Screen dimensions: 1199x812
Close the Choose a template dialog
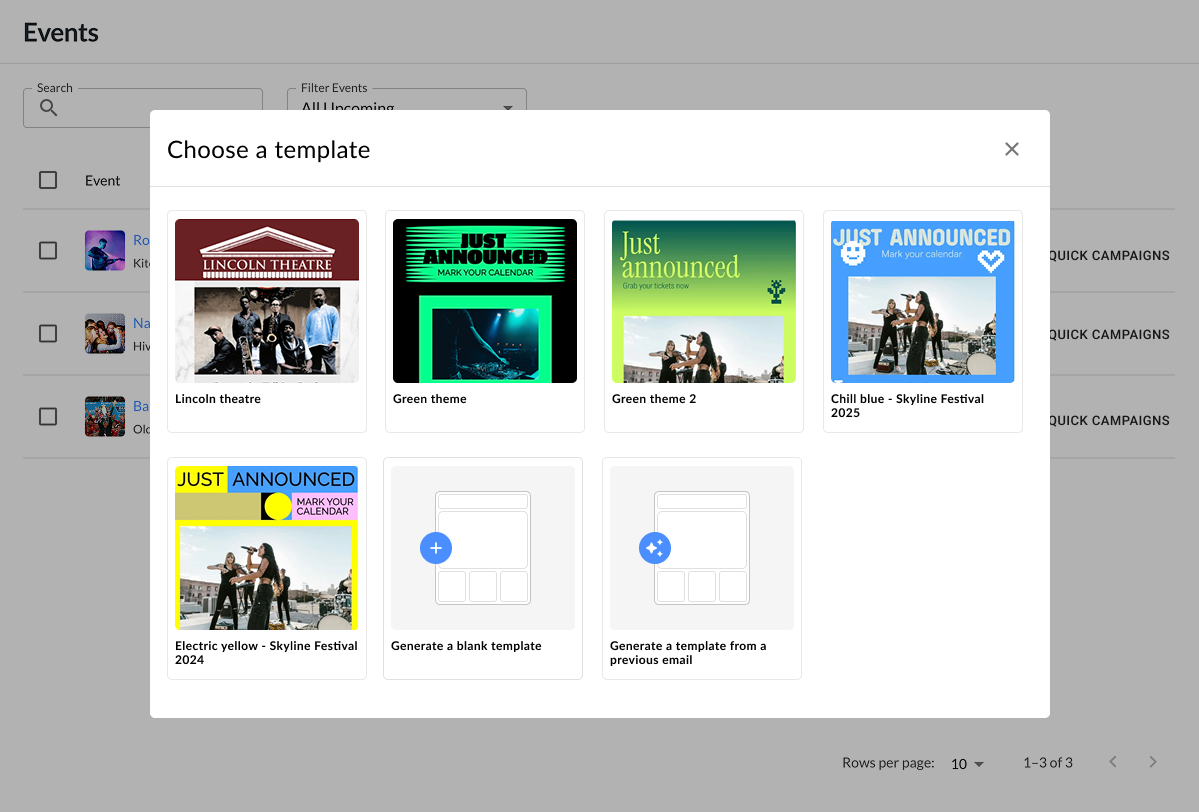(x=1012, y=149)
